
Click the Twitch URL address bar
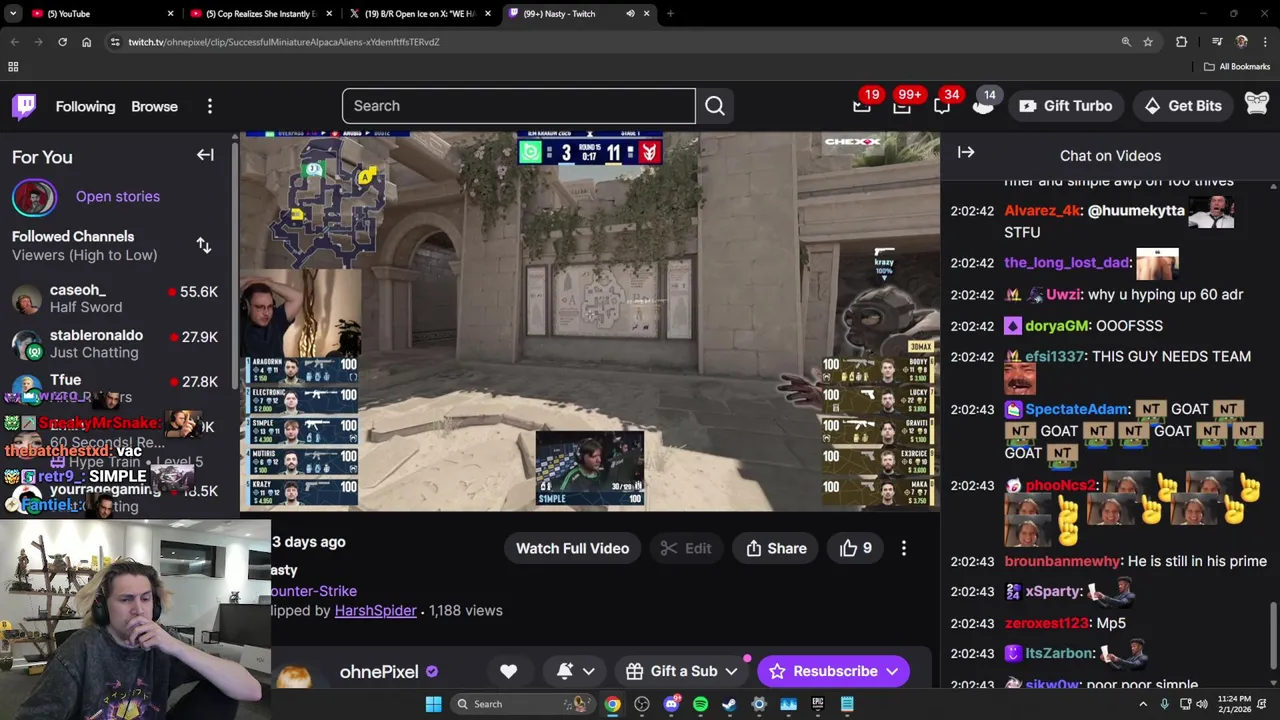[x=610, y=42]
